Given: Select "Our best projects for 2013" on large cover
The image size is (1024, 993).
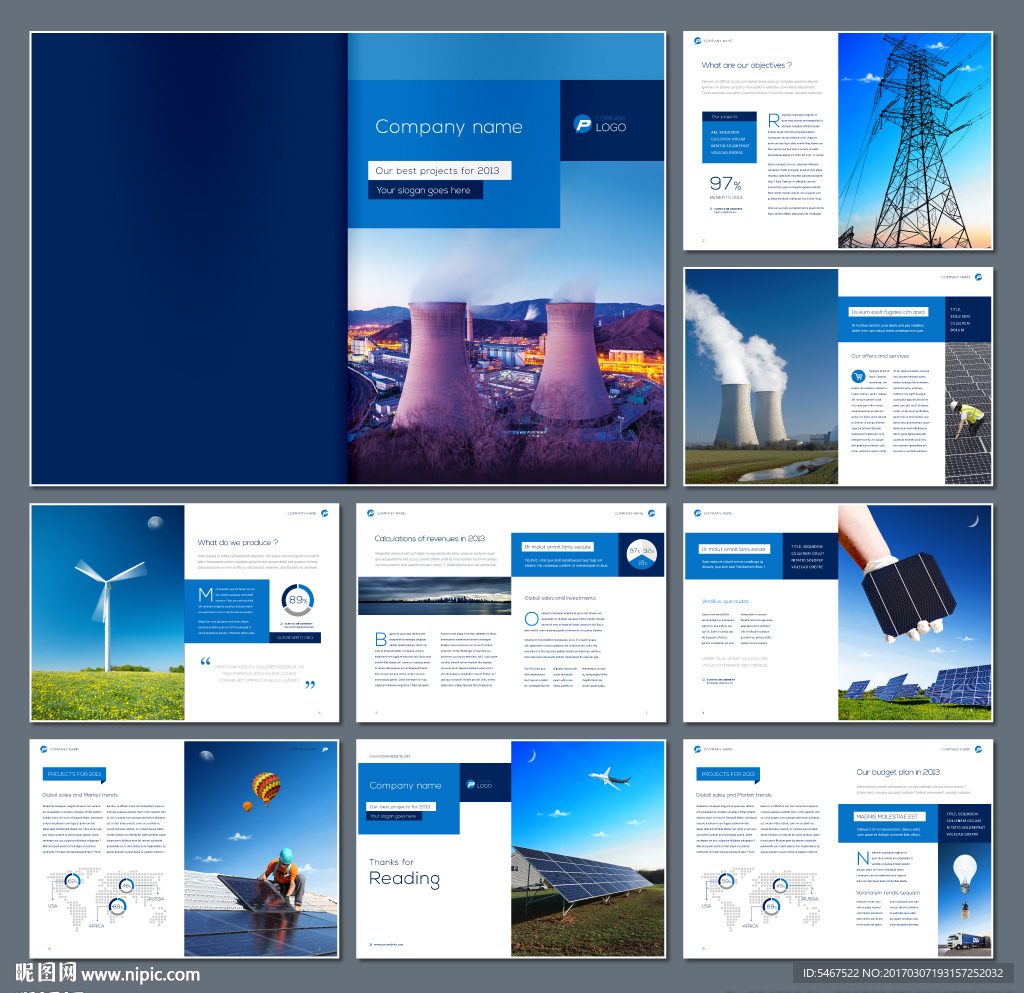Looking at the screenshot, I should (x=439, y=170).
